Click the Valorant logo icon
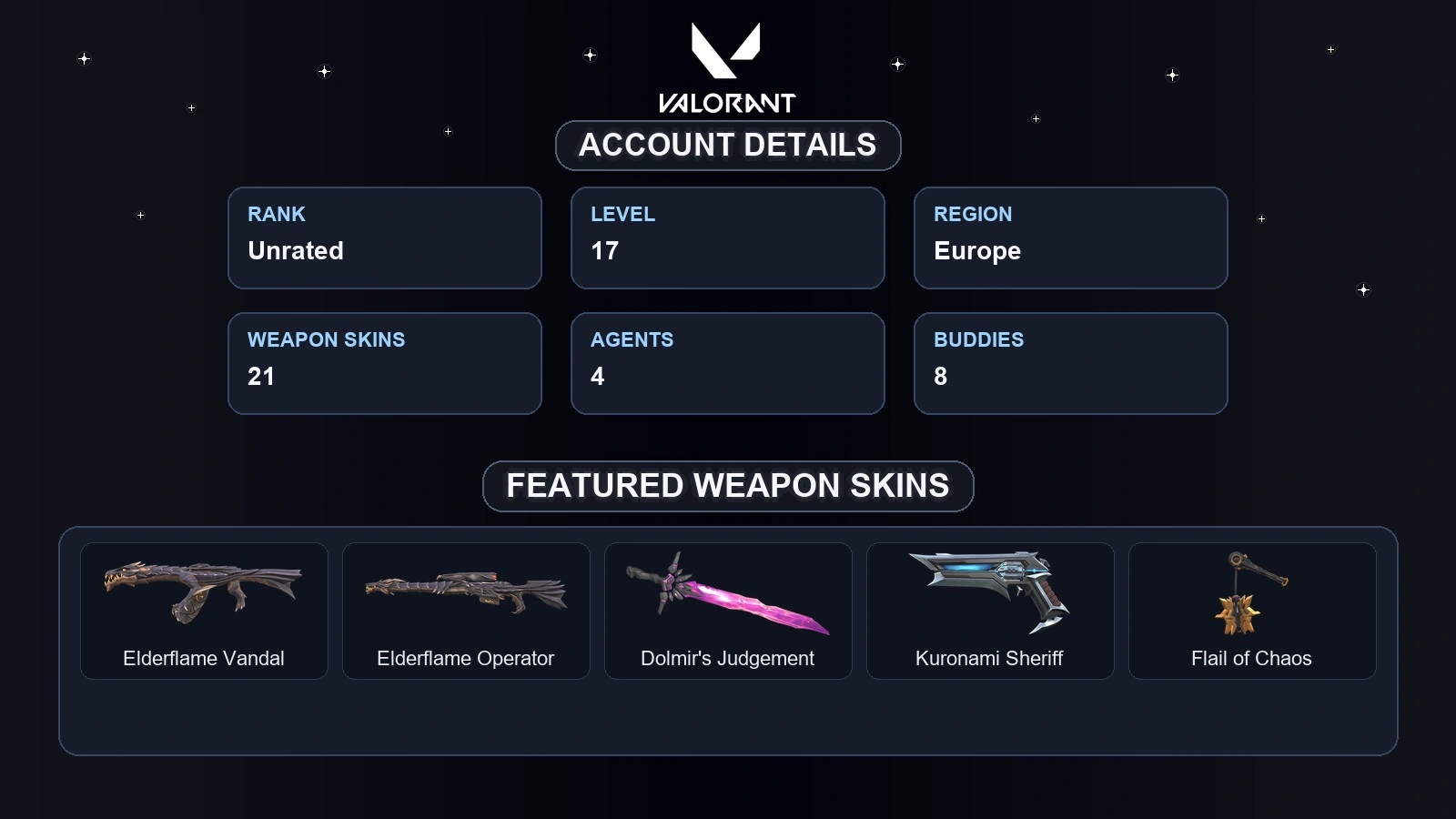 (725, 51)
